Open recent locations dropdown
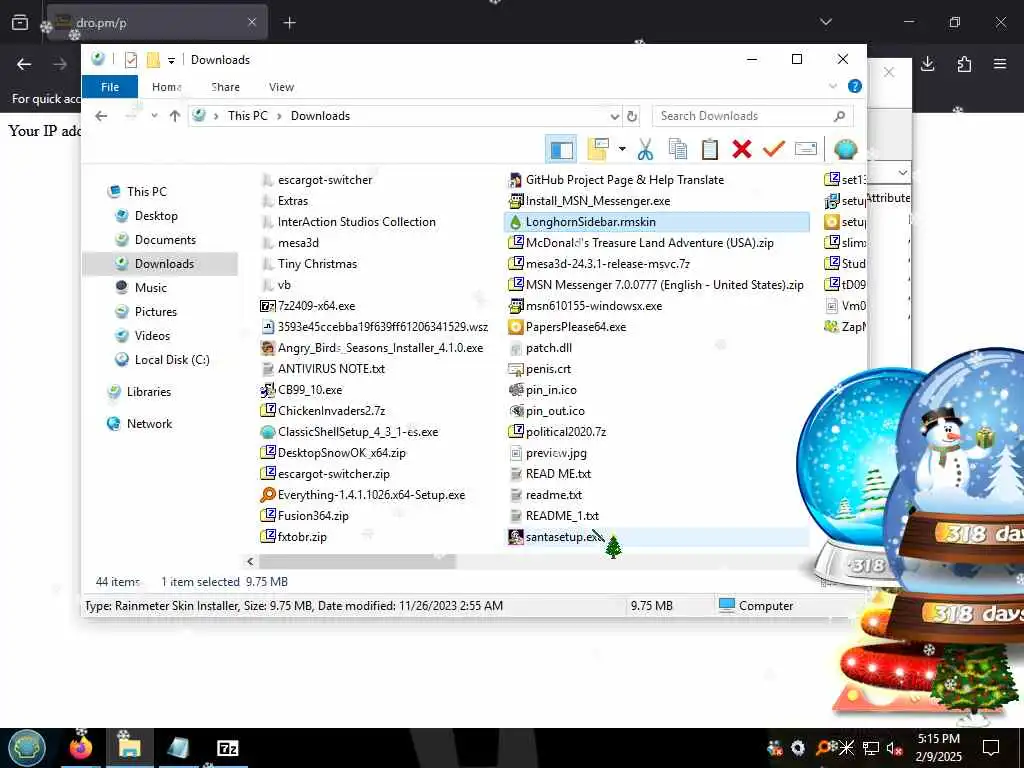The height and width of the screenshot is (768, 1024). point(154,116)
